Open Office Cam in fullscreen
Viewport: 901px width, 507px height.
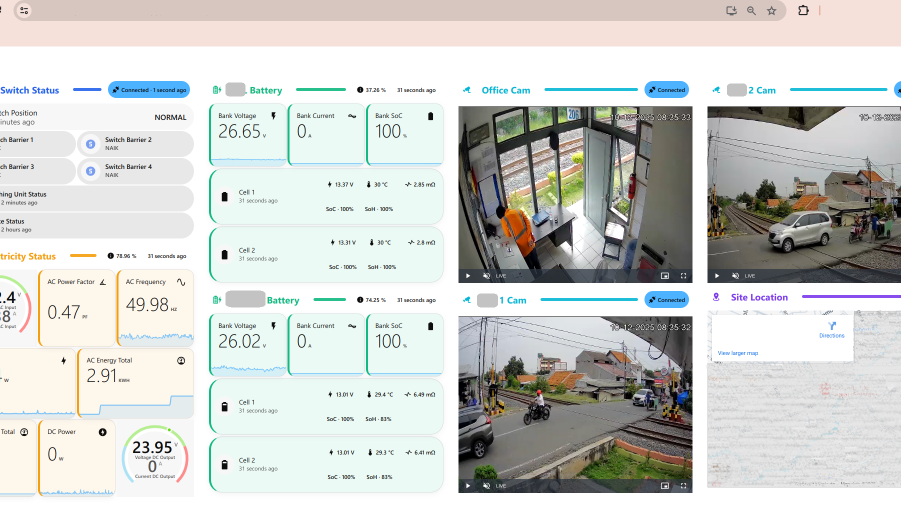pos(684,276)
